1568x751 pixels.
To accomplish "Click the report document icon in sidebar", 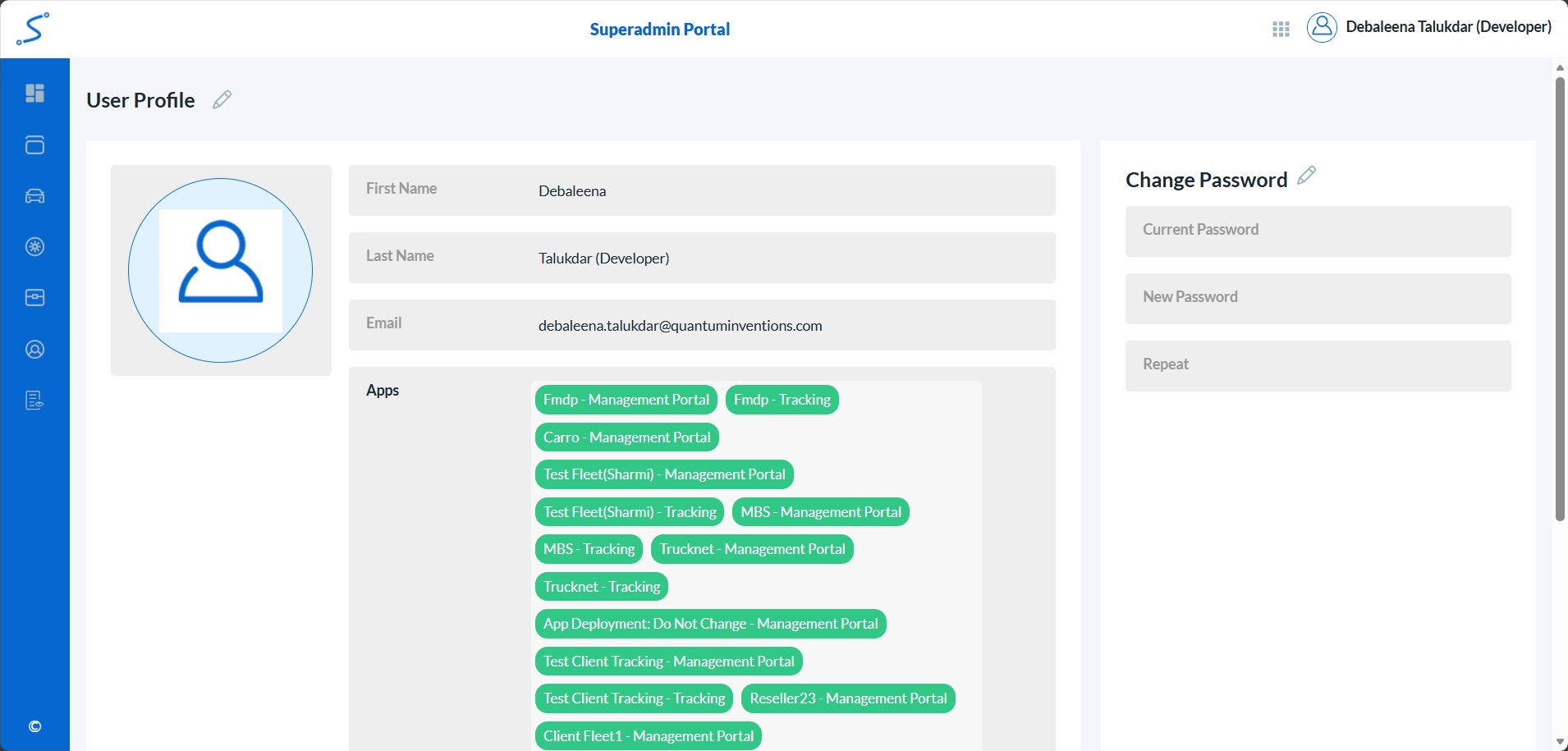I will pos(34,401).
